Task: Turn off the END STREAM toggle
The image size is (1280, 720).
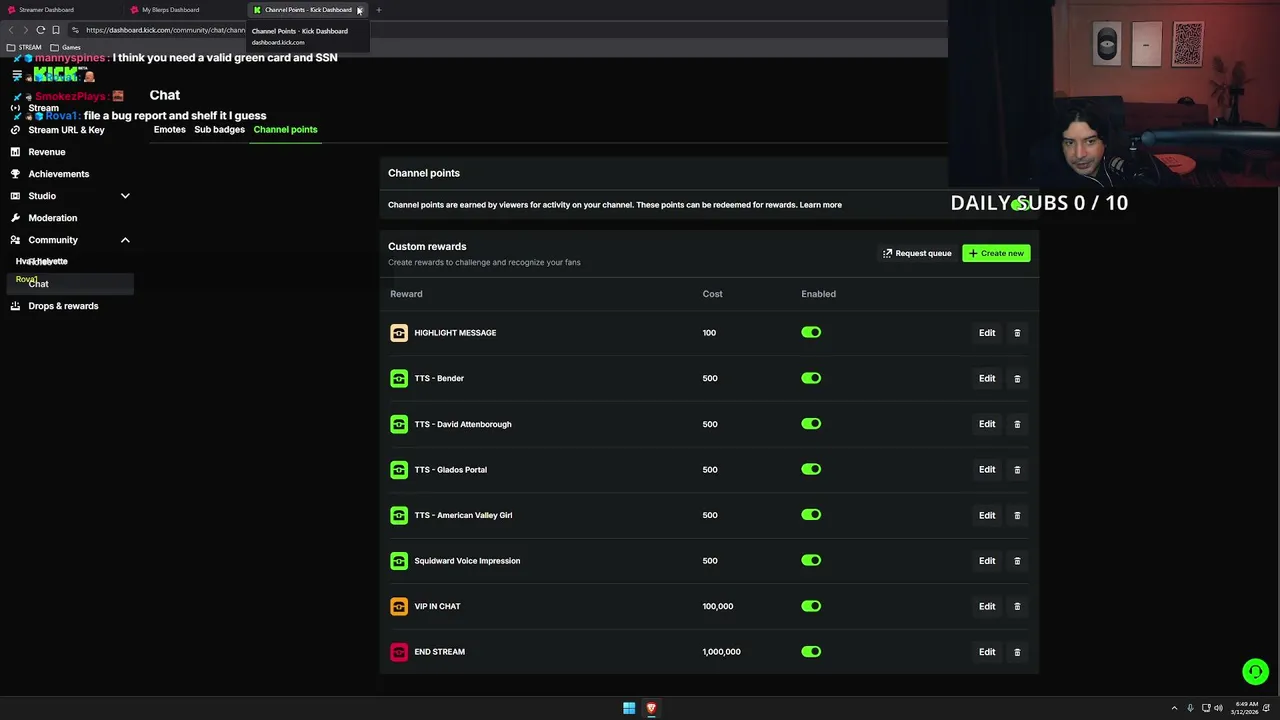Action: 811,652
